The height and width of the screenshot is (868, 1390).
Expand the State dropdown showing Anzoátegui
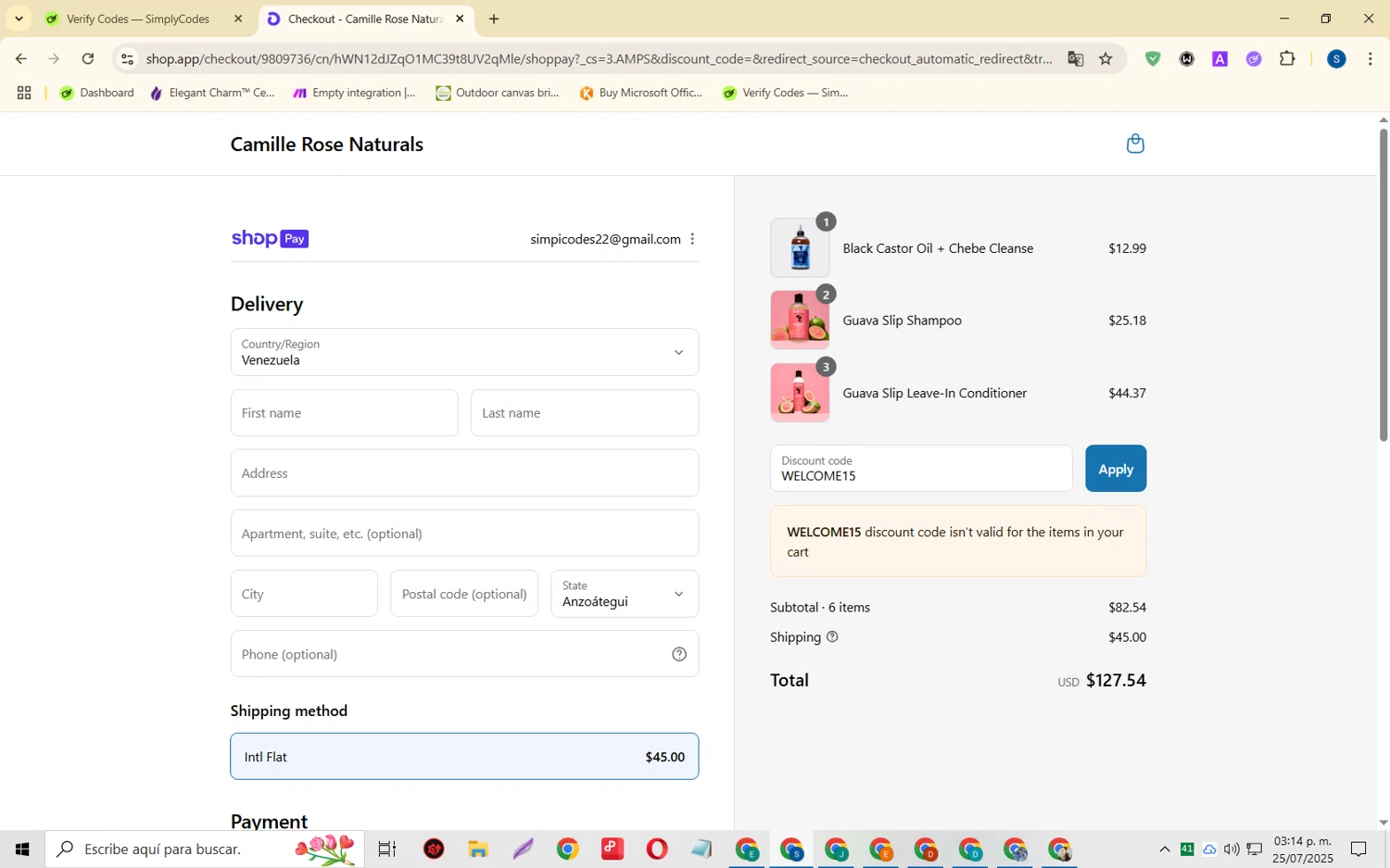pyautogui.click(x=625, y=594)
